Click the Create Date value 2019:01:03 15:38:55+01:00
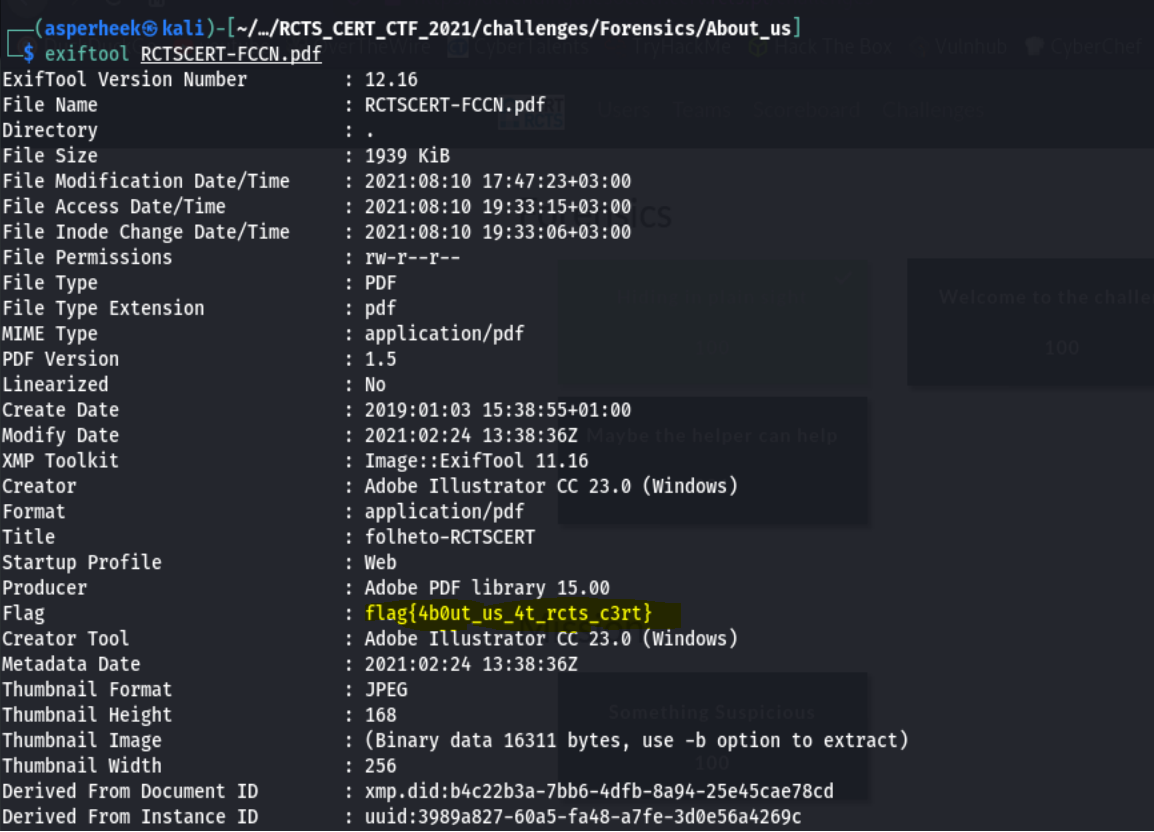 498,410
